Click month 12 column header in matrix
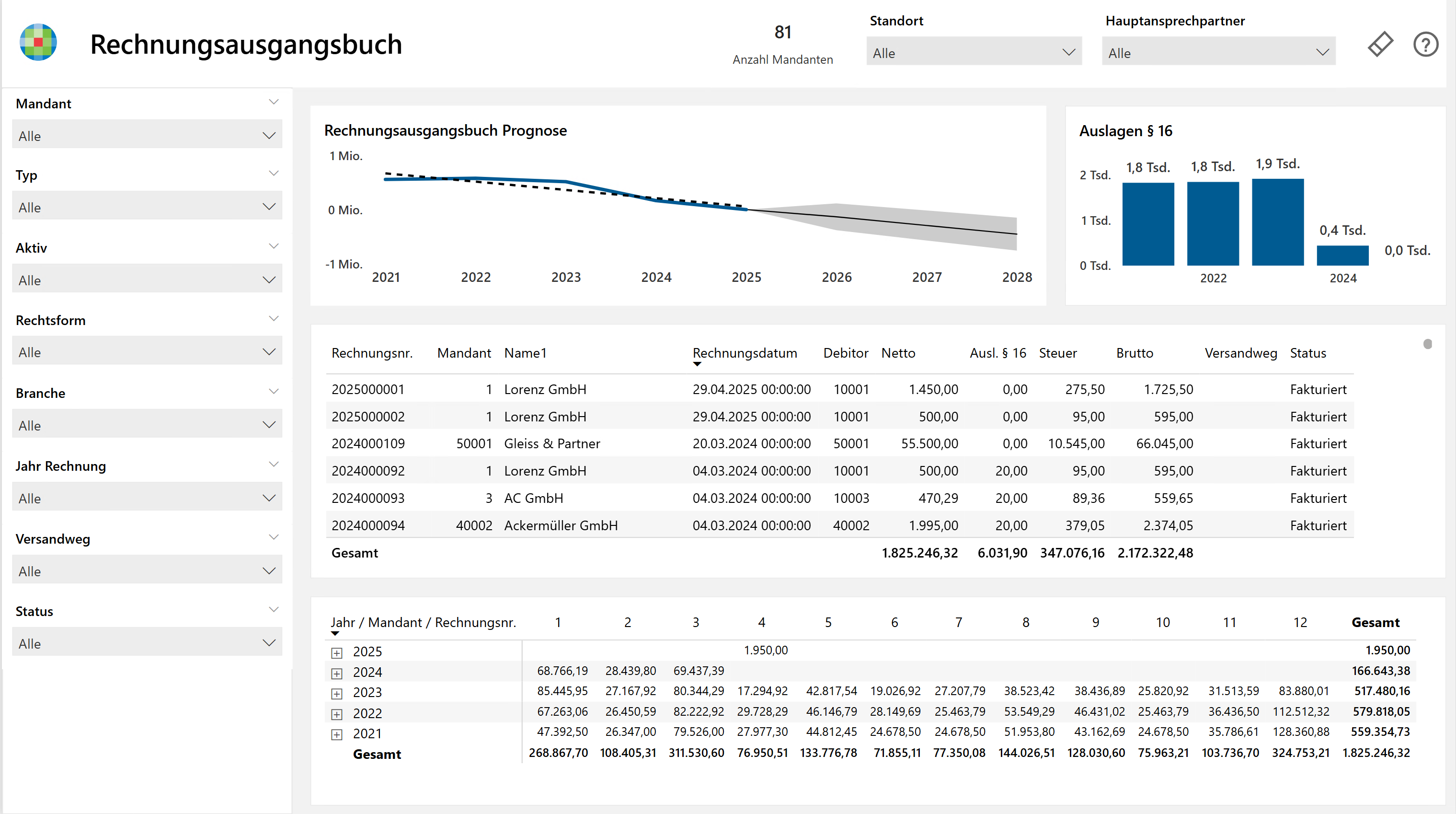The width and height of the screenshot is (1456, 814). tap(1300, 623)
